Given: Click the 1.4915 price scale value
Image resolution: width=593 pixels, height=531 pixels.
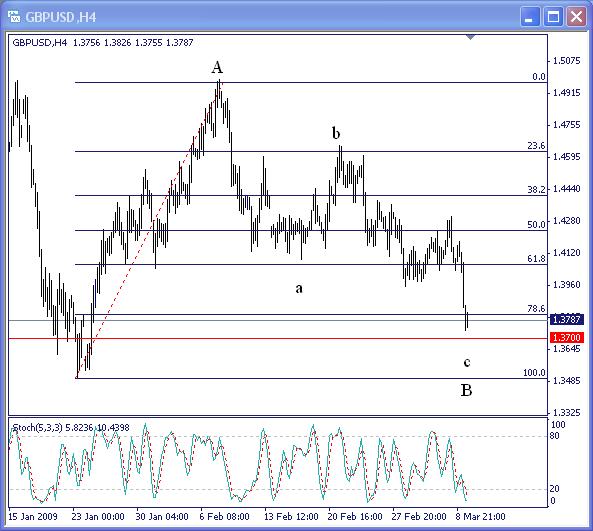Looking at the screenshot, I should [567, 93].
